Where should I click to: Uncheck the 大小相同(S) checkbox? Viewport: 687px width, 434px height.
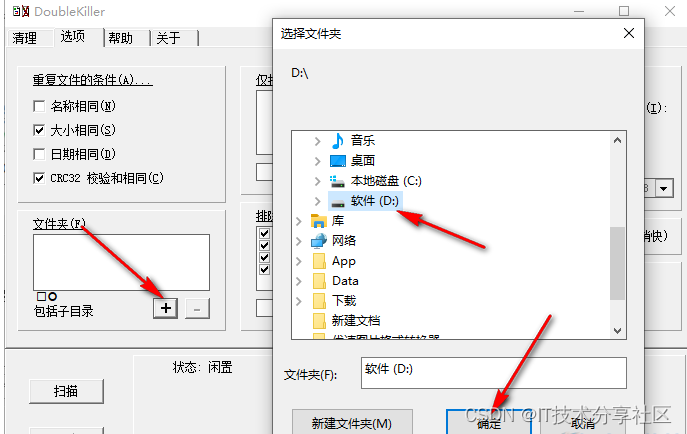tap(39, 130)
